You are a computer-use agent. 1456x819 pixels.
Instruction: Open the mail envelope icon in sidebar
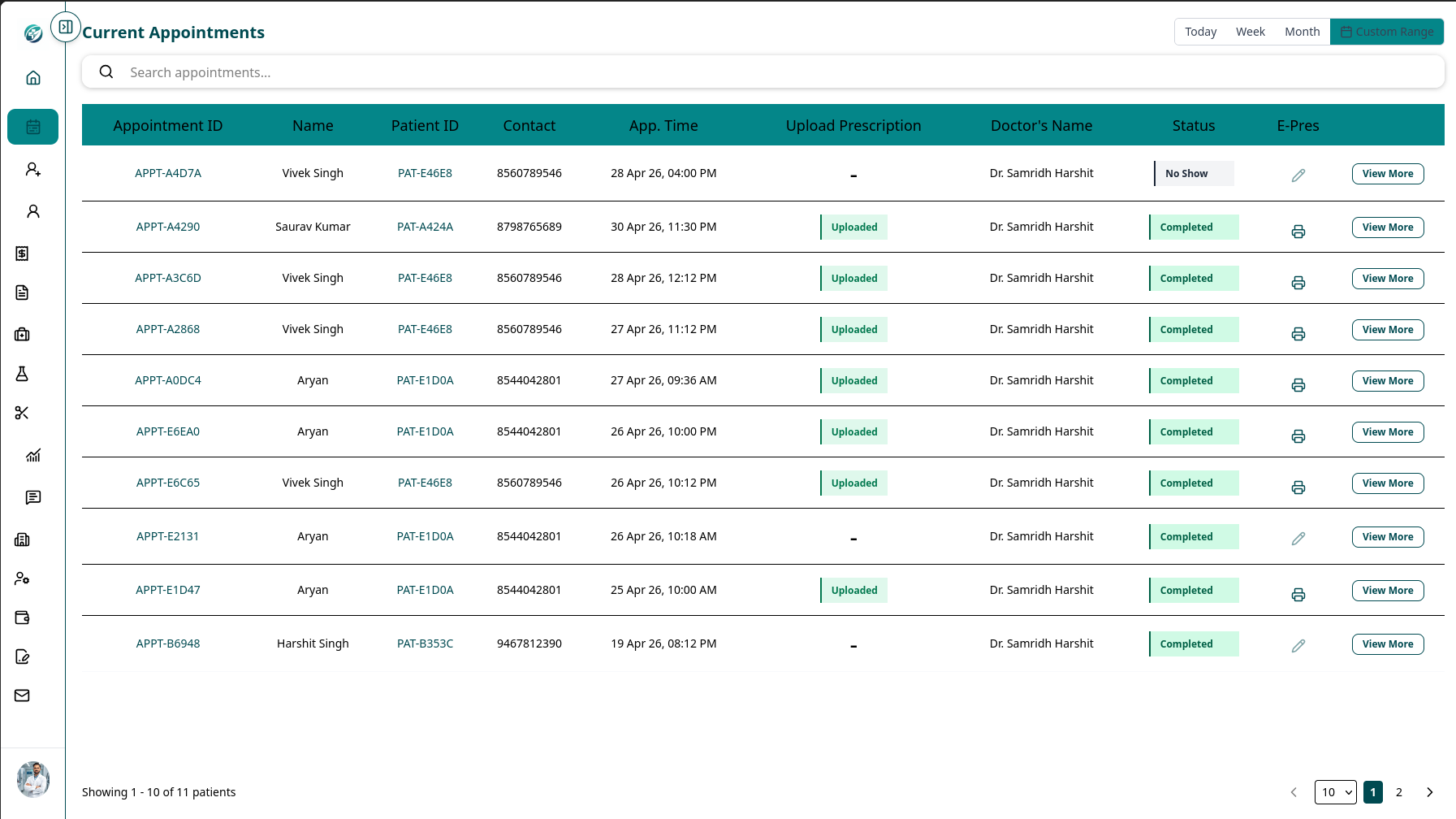coord(22,695)
